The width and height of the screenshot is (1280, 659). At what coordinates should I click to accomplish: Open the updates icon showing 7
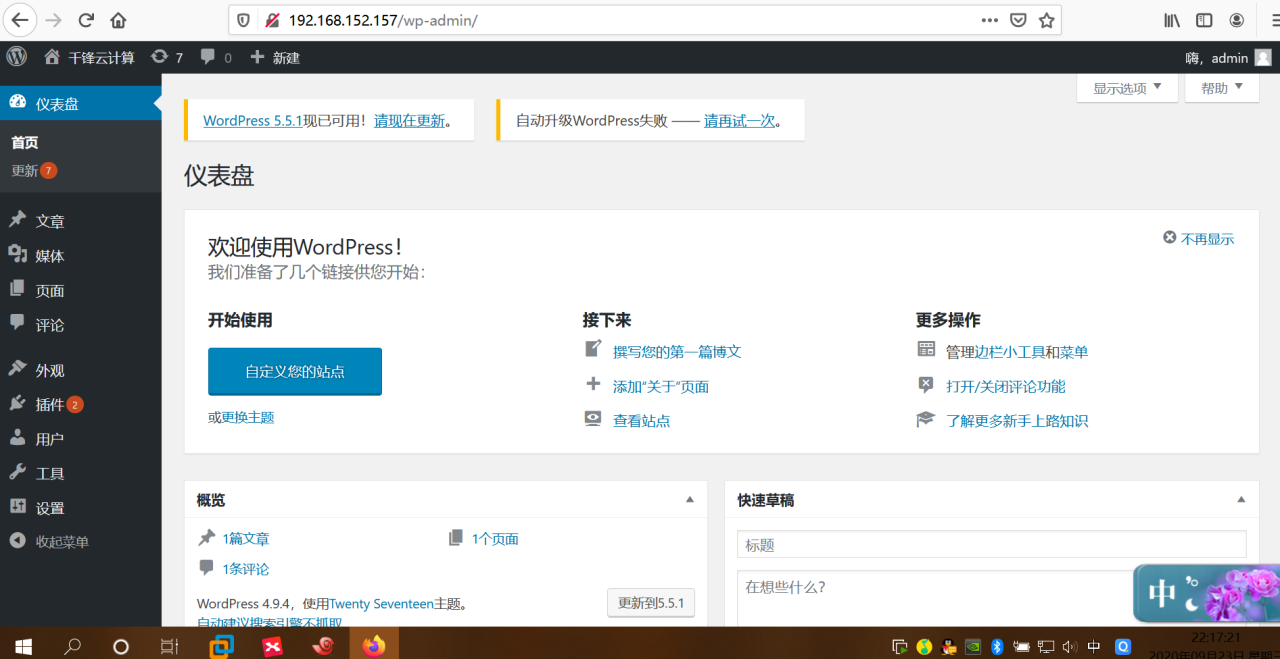click(167, 58)
